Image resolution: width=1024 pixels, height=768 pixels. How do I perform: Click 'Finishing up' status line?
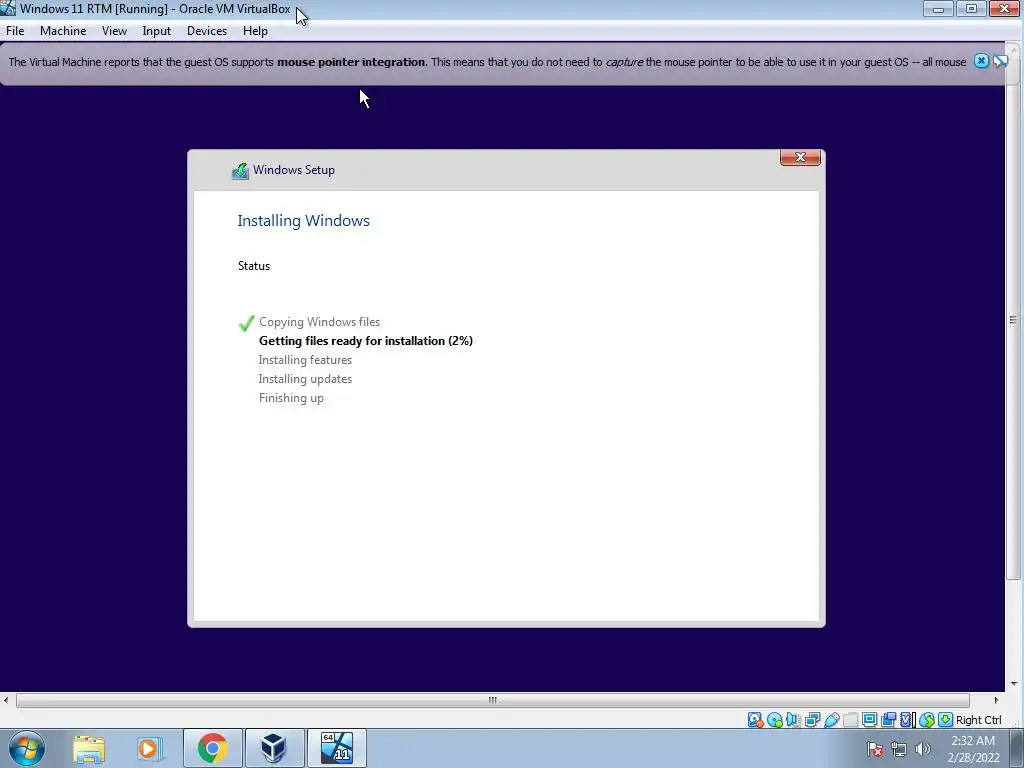(x=291, y=398)
